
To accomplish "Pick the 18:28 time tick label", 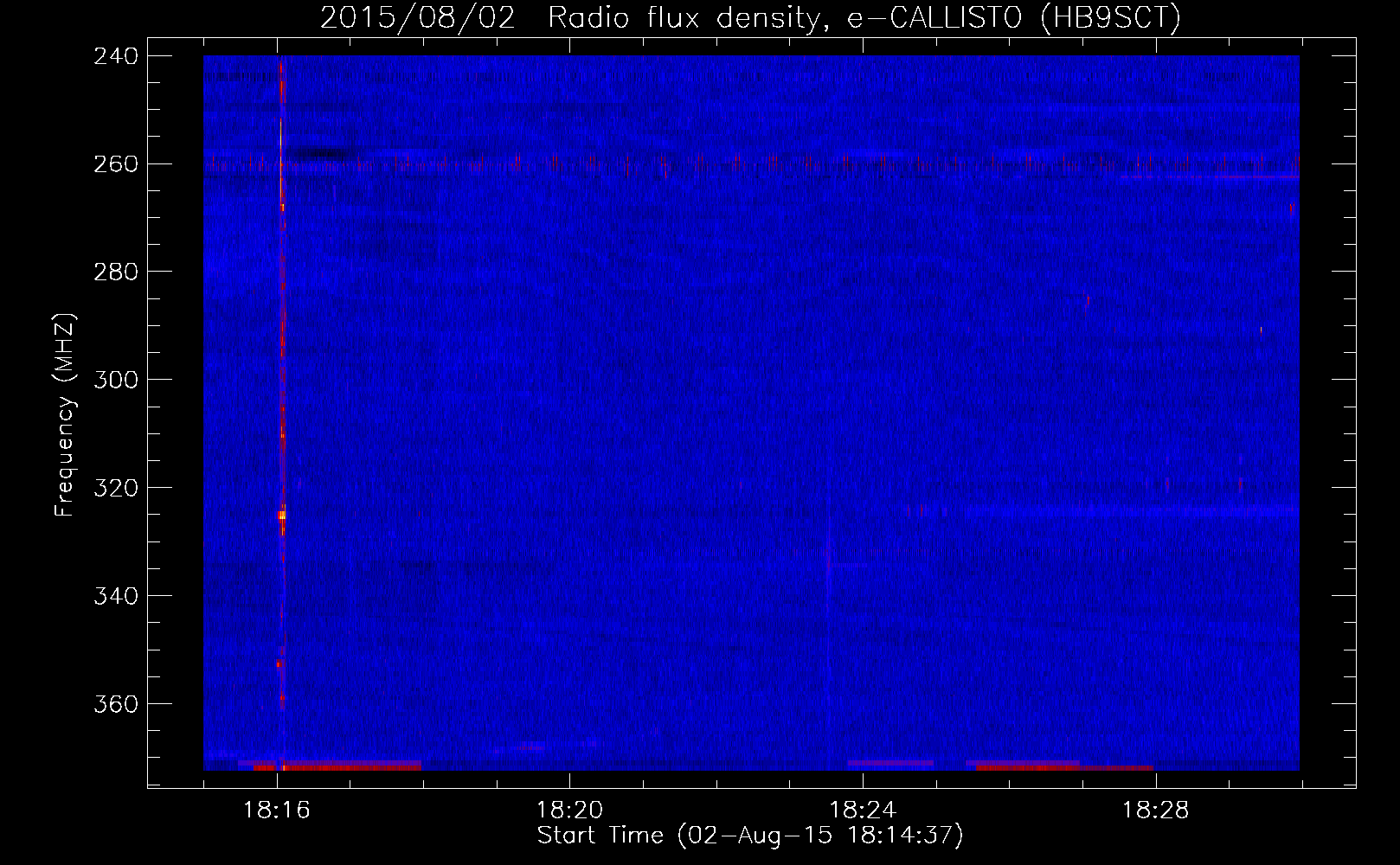I will click(1156, 811).
